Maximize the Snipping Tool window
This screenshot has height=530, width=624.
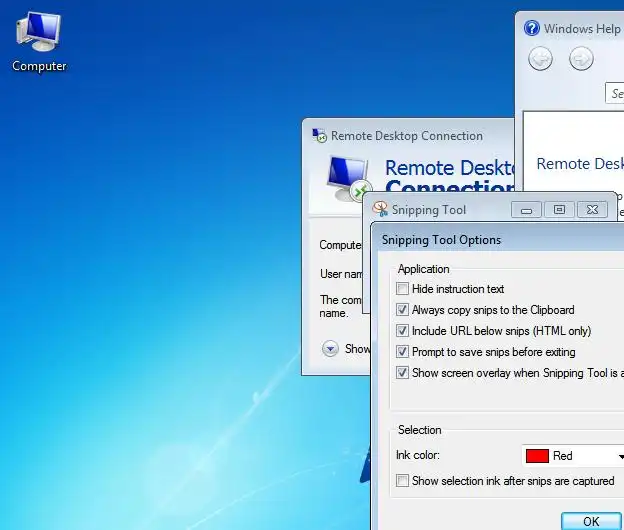(559, 210)
